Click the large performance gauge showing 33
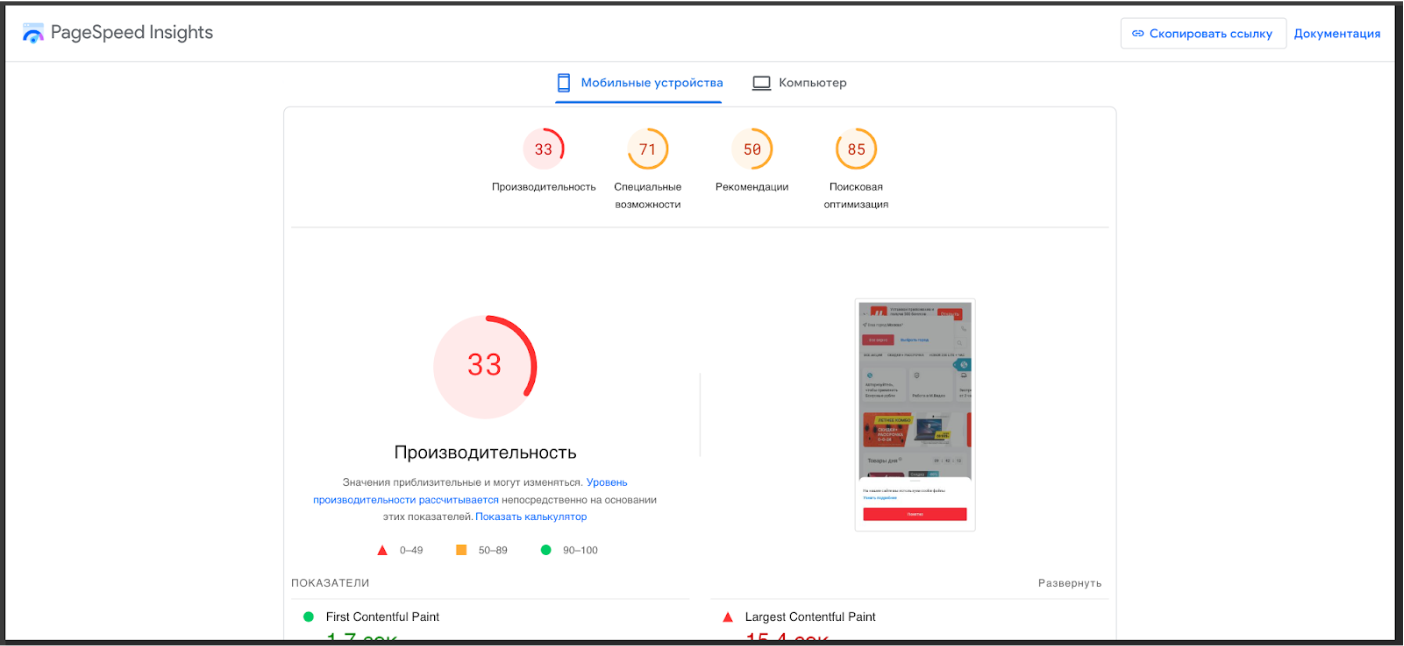 click(485, 365)
